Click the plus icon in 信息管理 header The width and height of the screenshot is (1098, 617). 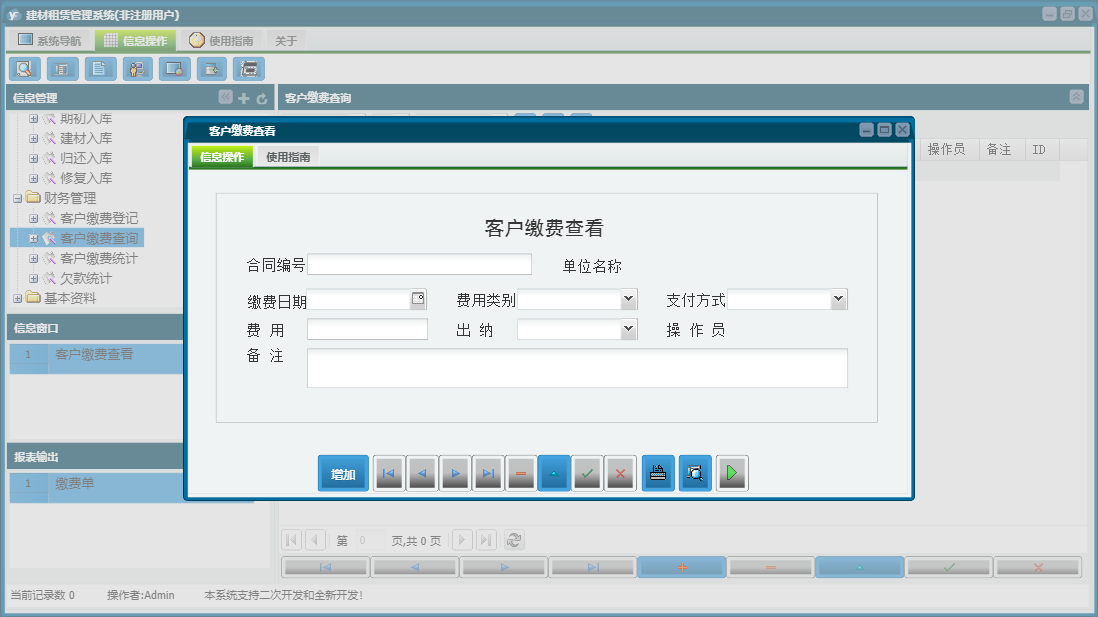pyautogui.click(x=244, y=99)
